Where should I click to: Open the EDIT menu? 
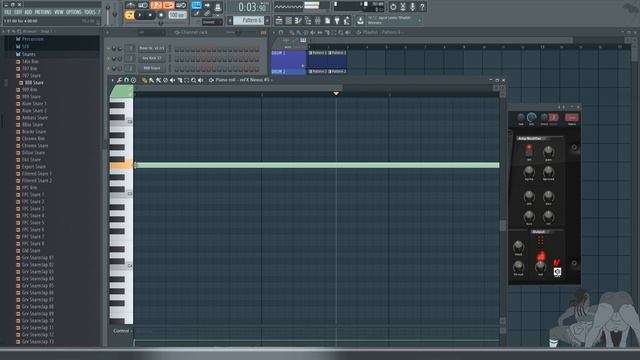click(18, 12)
